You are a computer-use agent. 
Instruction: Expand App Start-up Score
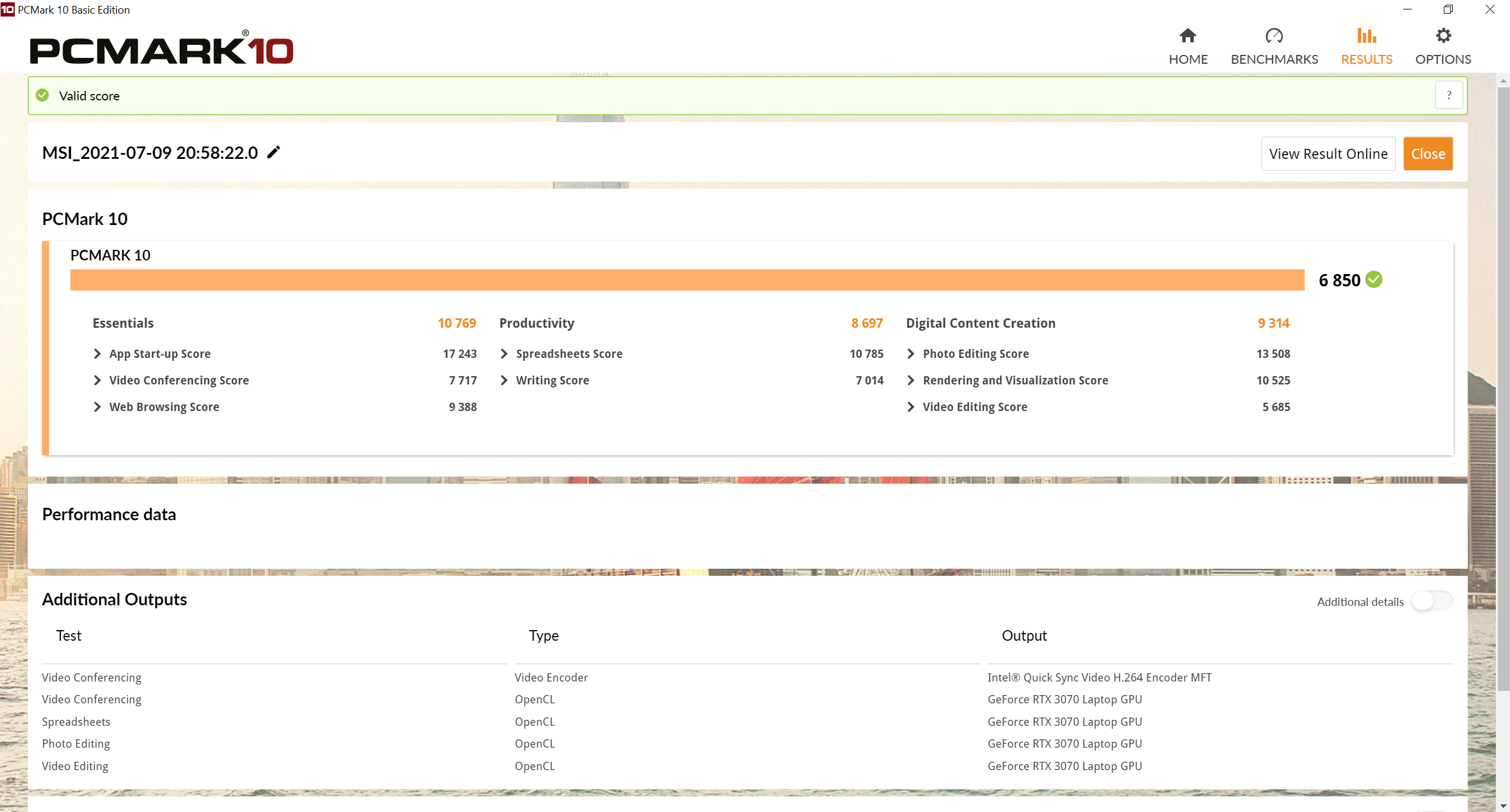tap(97, 354)
